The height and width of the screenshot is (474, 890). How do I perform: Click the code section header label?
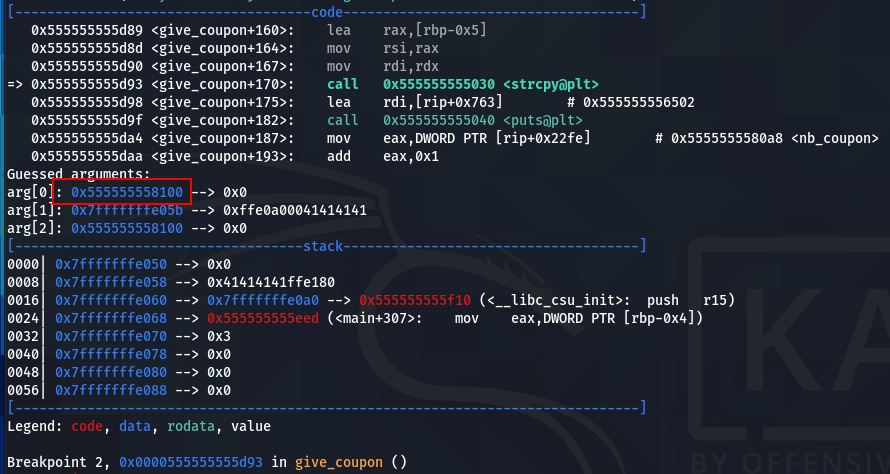click(327, 12)
